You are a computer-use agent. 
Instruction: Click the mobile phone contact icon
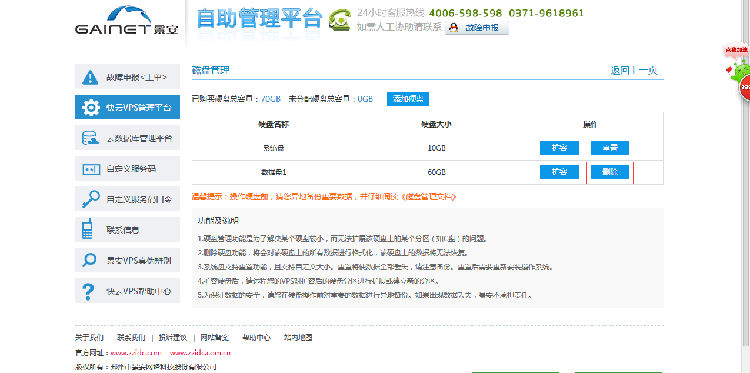pyautogui.click(x=87, y=229)
